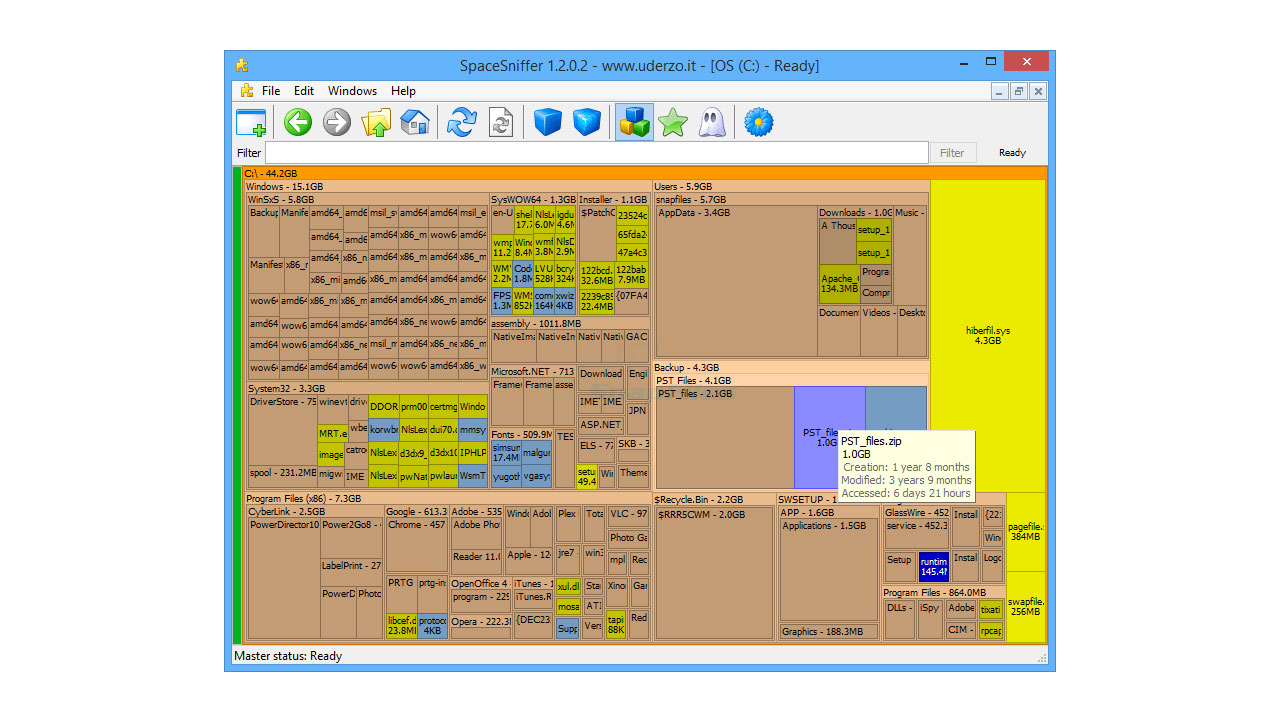Viewport: 1280px width, 720px height.
Task: Click the "Backup - 4.3GB" folder header
Action: coord(791,368)
